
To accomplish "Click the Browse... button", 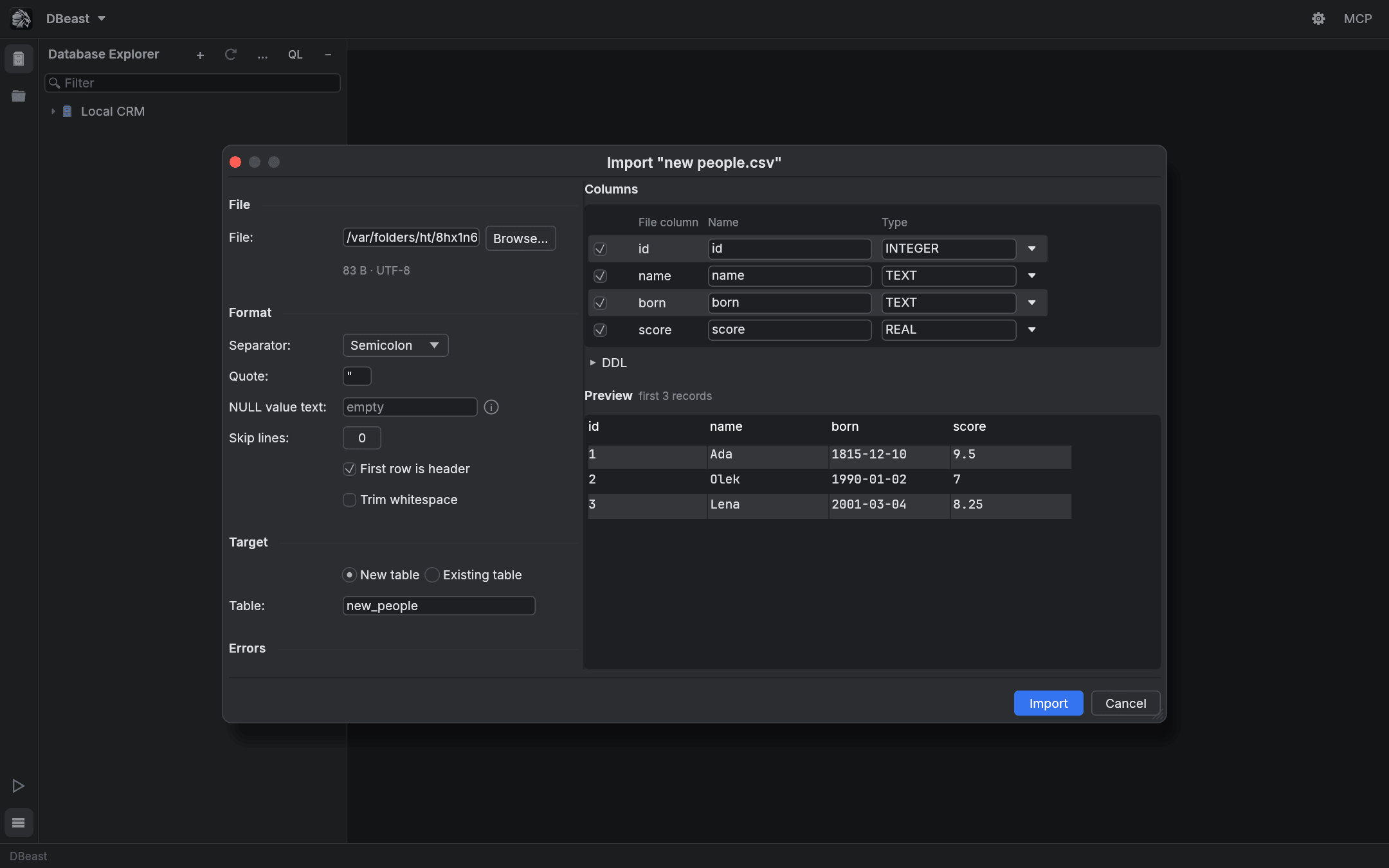I will [520, 239].
